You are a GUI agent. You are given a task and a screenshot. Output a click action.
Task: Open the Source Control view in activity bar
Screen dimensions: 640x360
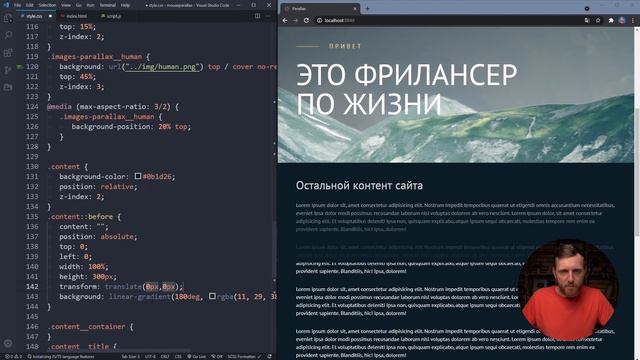click(x=8, y=70)
